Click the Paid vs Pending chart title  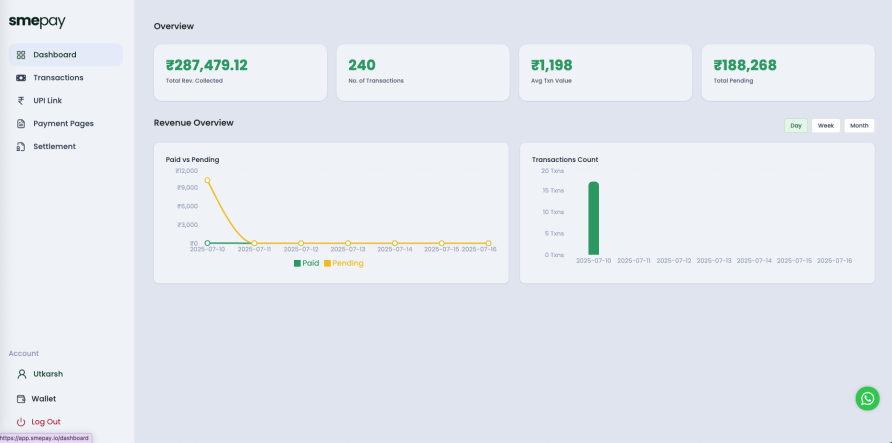click(192, 160)
